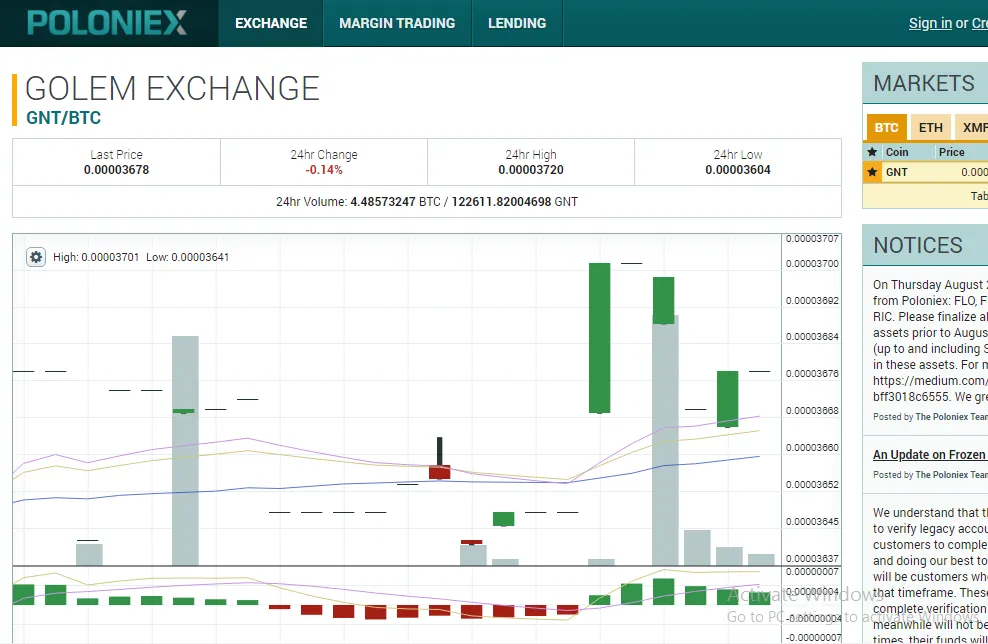Go to Margin Trading
Screen dimensions: 988x644
[x=397, y=23]
